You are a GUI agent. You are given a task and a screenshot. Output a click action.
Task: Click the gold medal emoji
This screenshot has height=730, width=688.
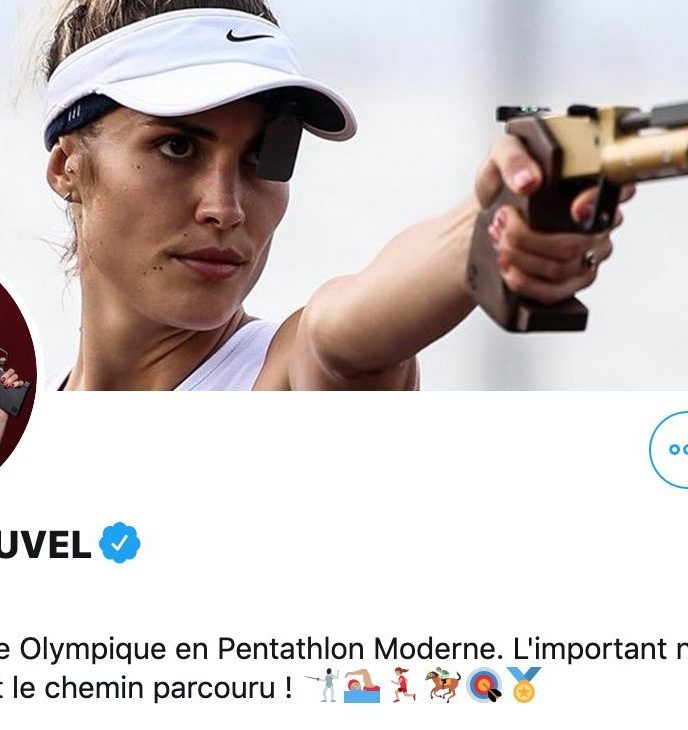(524, 684)
